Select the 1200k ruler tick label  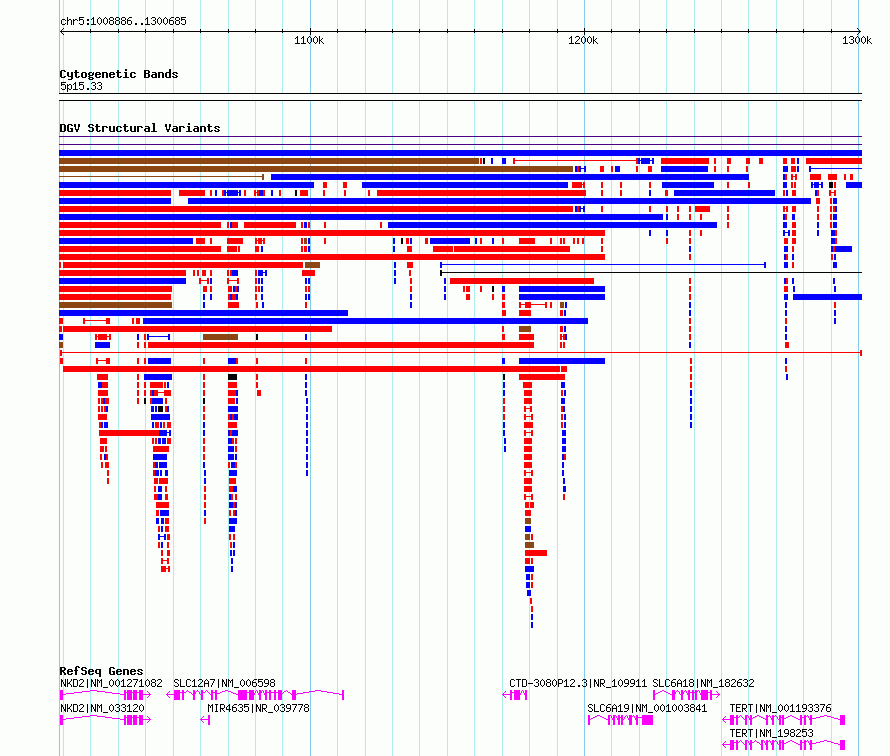583,40
